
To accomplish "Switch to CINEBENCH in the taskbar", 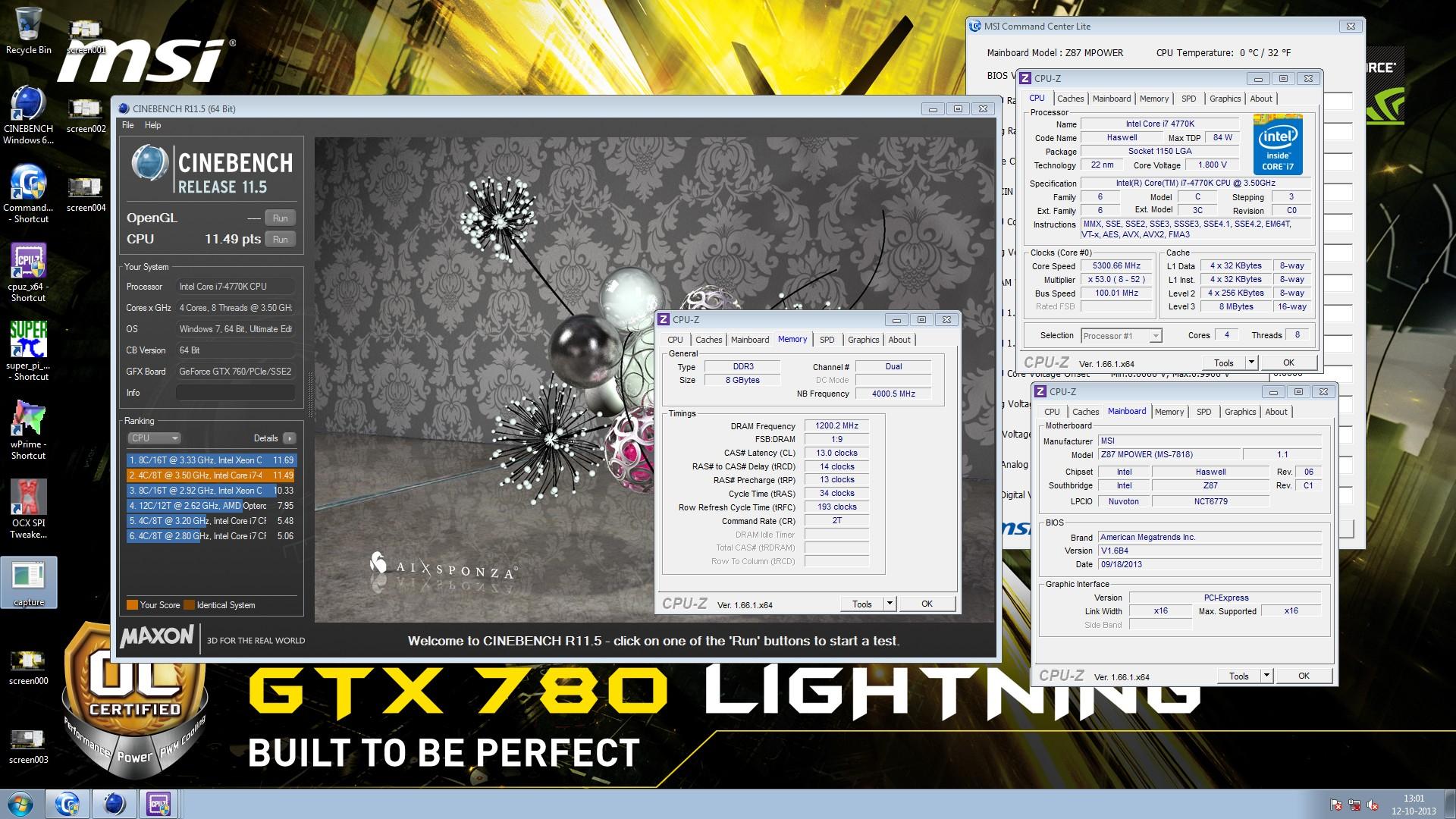I will click(x=114, y=804).
